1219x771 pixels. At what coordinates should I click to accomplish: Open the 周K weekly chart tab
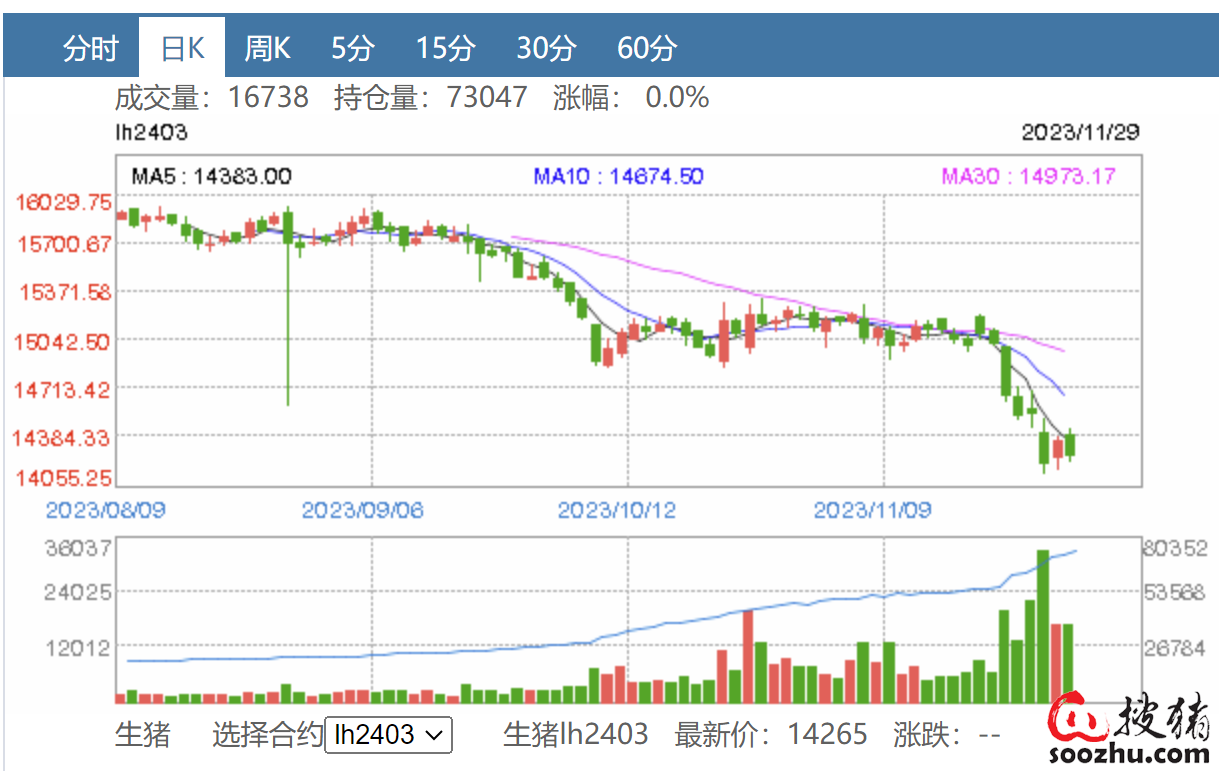(267, 48)
